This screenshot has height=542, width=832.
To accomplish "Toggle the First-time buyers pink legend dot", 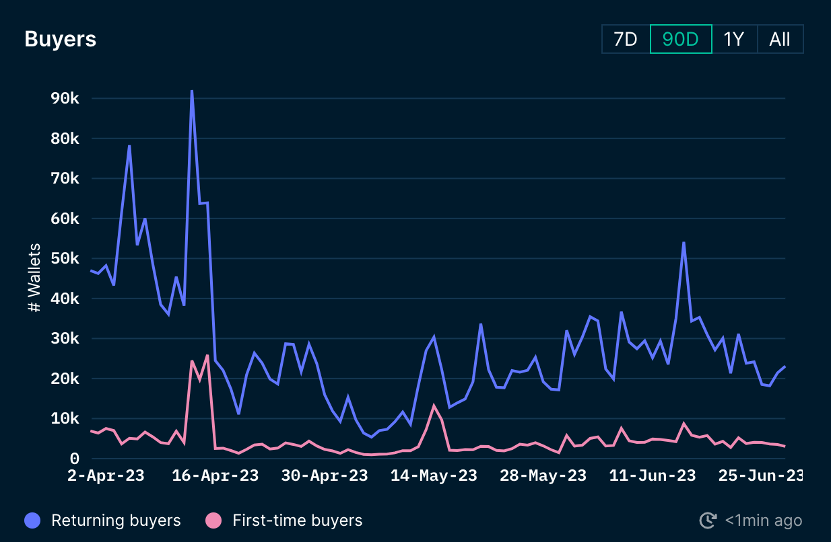I will click(213, 521).
